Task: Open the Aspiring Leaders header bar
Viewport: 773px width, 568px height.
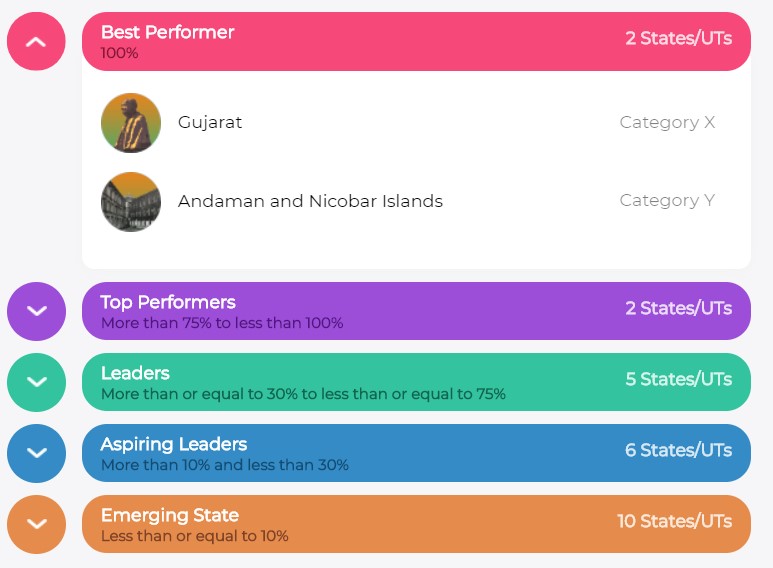Action: pyautogui.click(x=416, y=453)
